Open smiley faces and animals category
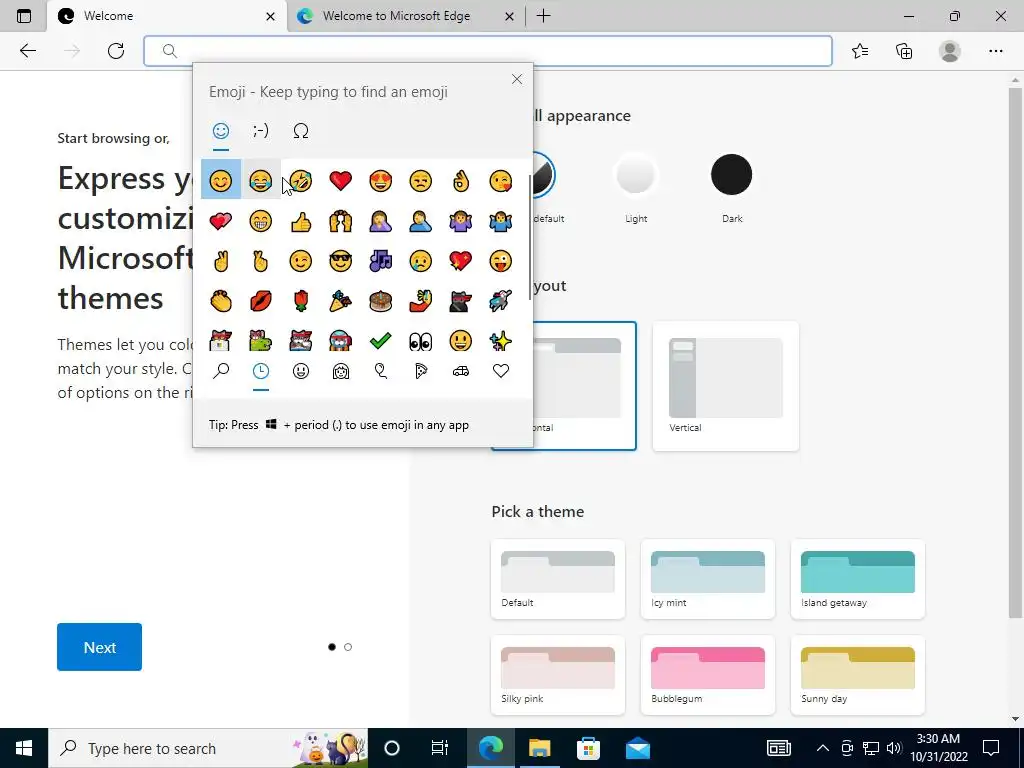 coord(300,372)
